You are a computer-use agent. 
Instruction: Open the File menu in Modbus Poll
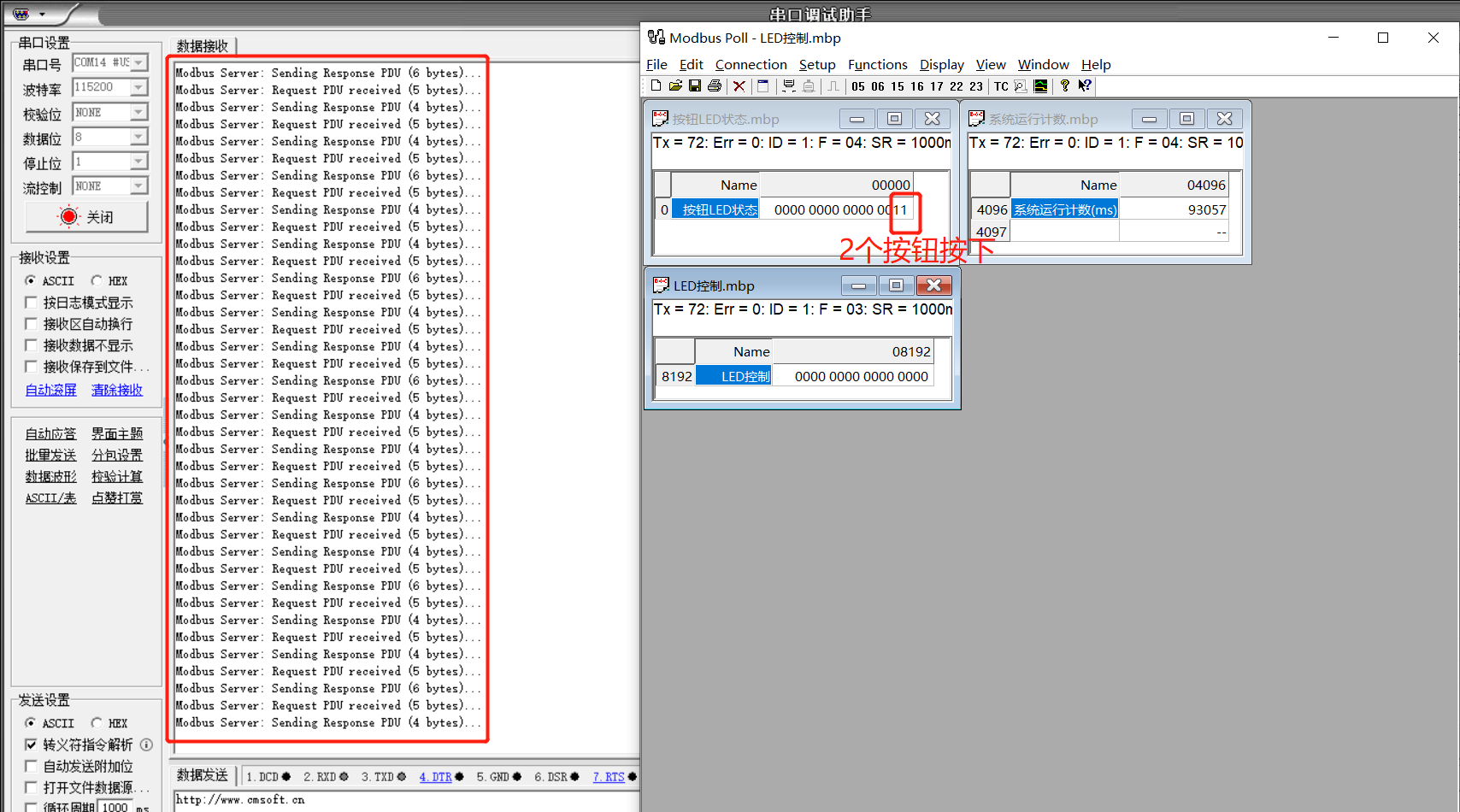(x=656, y=65)
